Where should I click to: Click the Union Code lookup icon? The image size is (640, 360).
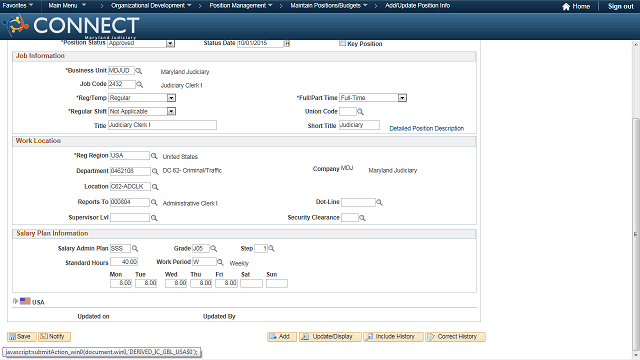coord(360,111)
